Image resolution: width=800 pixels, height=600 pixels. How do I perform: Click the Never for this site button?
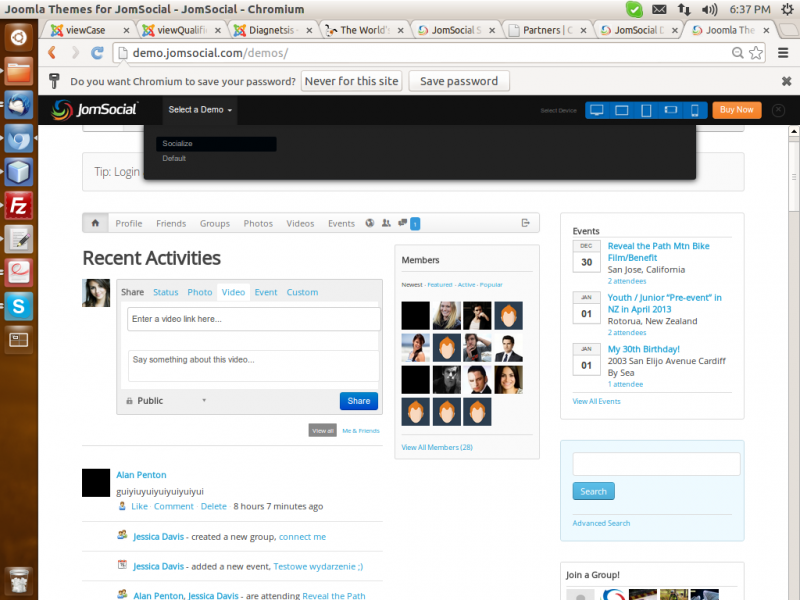point(352,81)
